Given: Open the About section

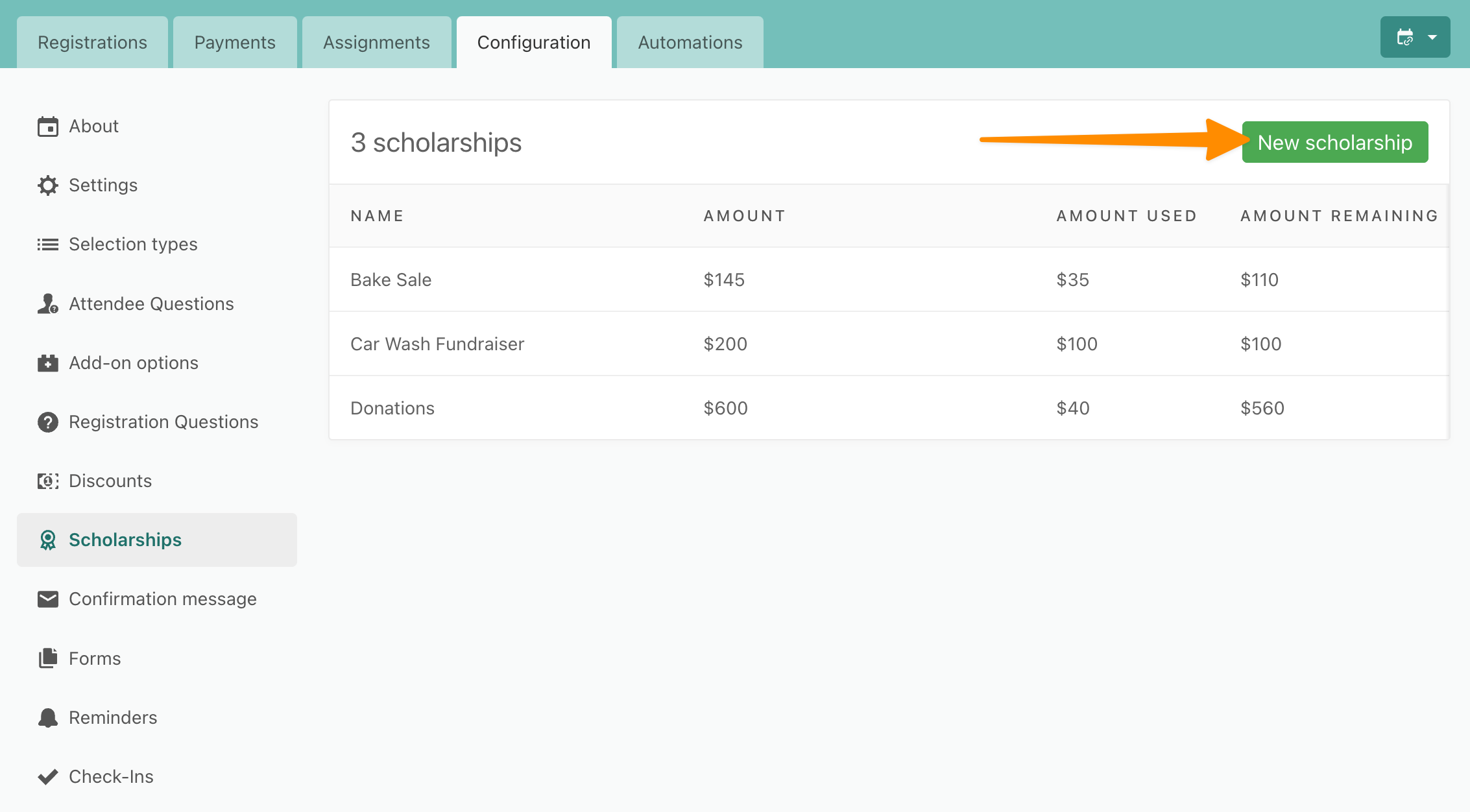Looking at the screenshot, I should 157,126.
